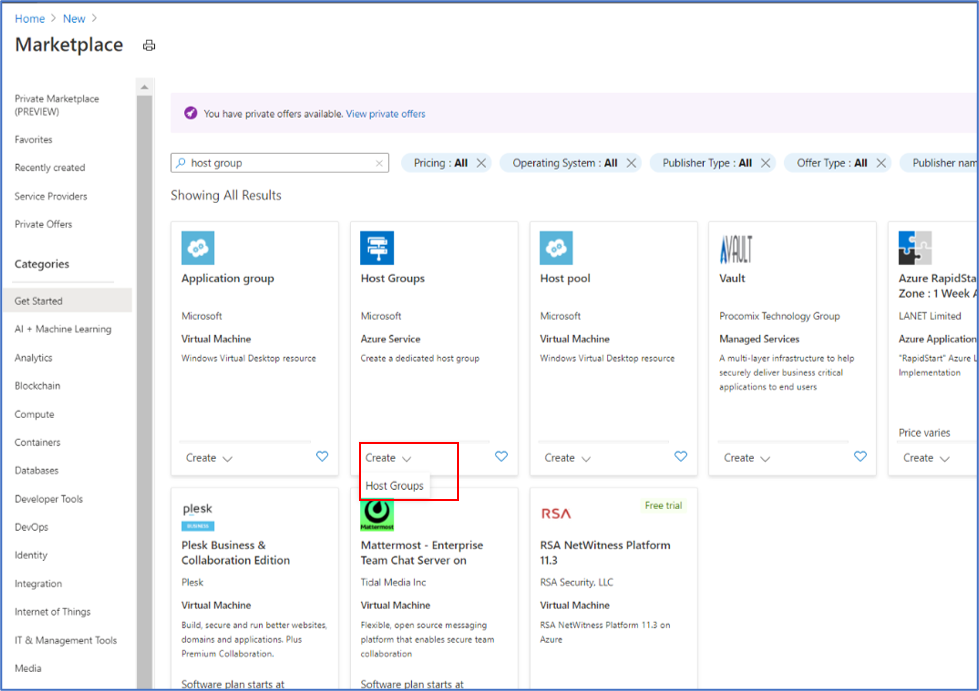This screenshot has height=691, width=979.
Task: Click the private offers rocket icon
Action: pos(190,113)
